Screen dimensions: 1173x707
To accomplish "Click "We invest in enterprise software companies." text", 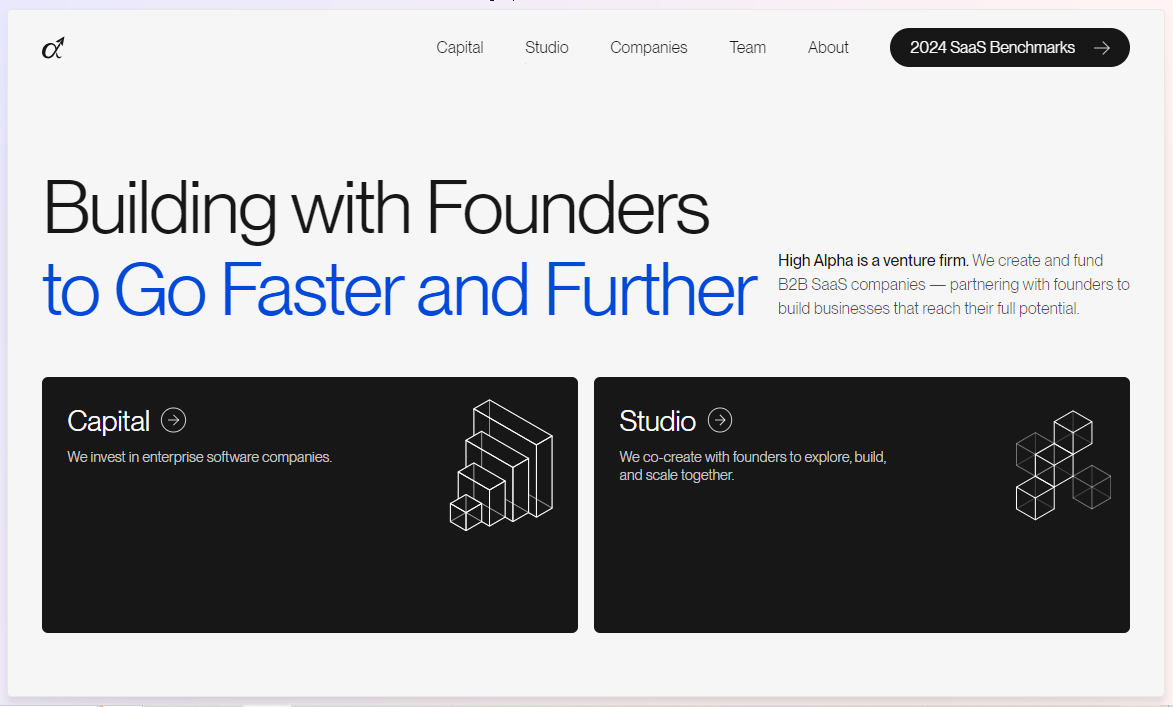I will coord(200,457).
